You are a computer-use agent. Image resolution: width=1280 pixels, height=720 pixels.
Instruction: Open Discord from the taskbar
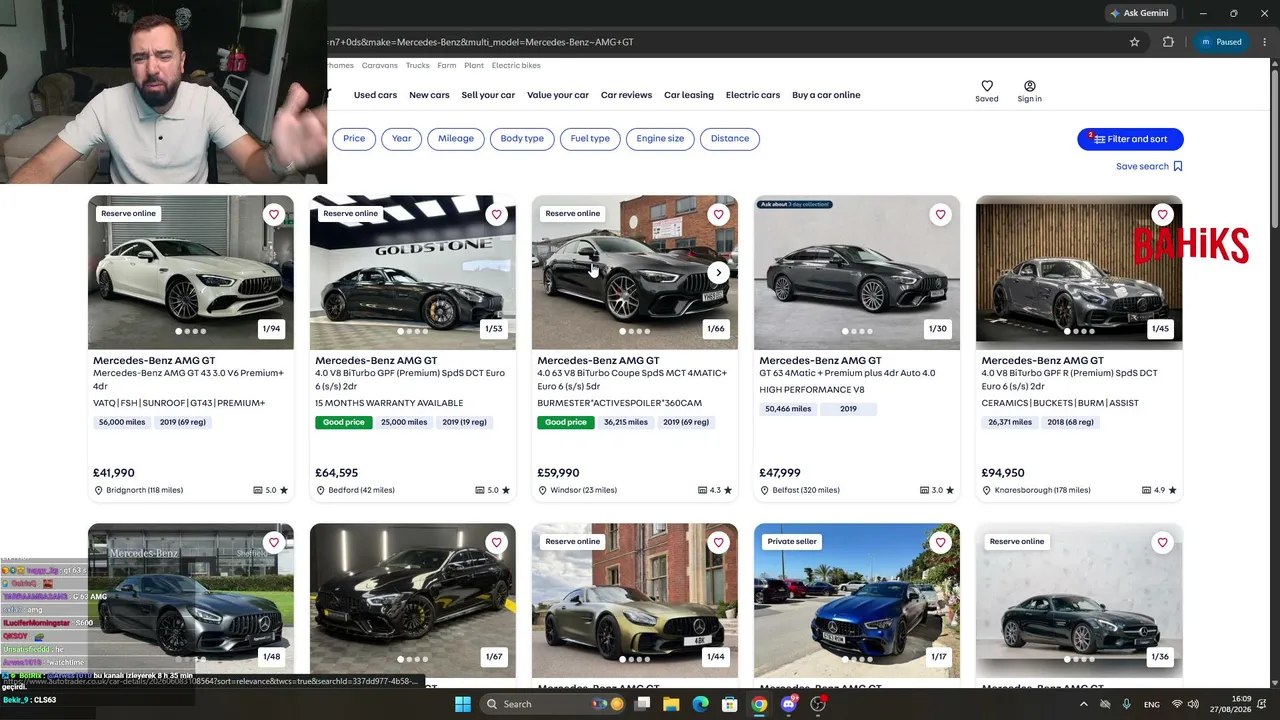pos(789,704)
